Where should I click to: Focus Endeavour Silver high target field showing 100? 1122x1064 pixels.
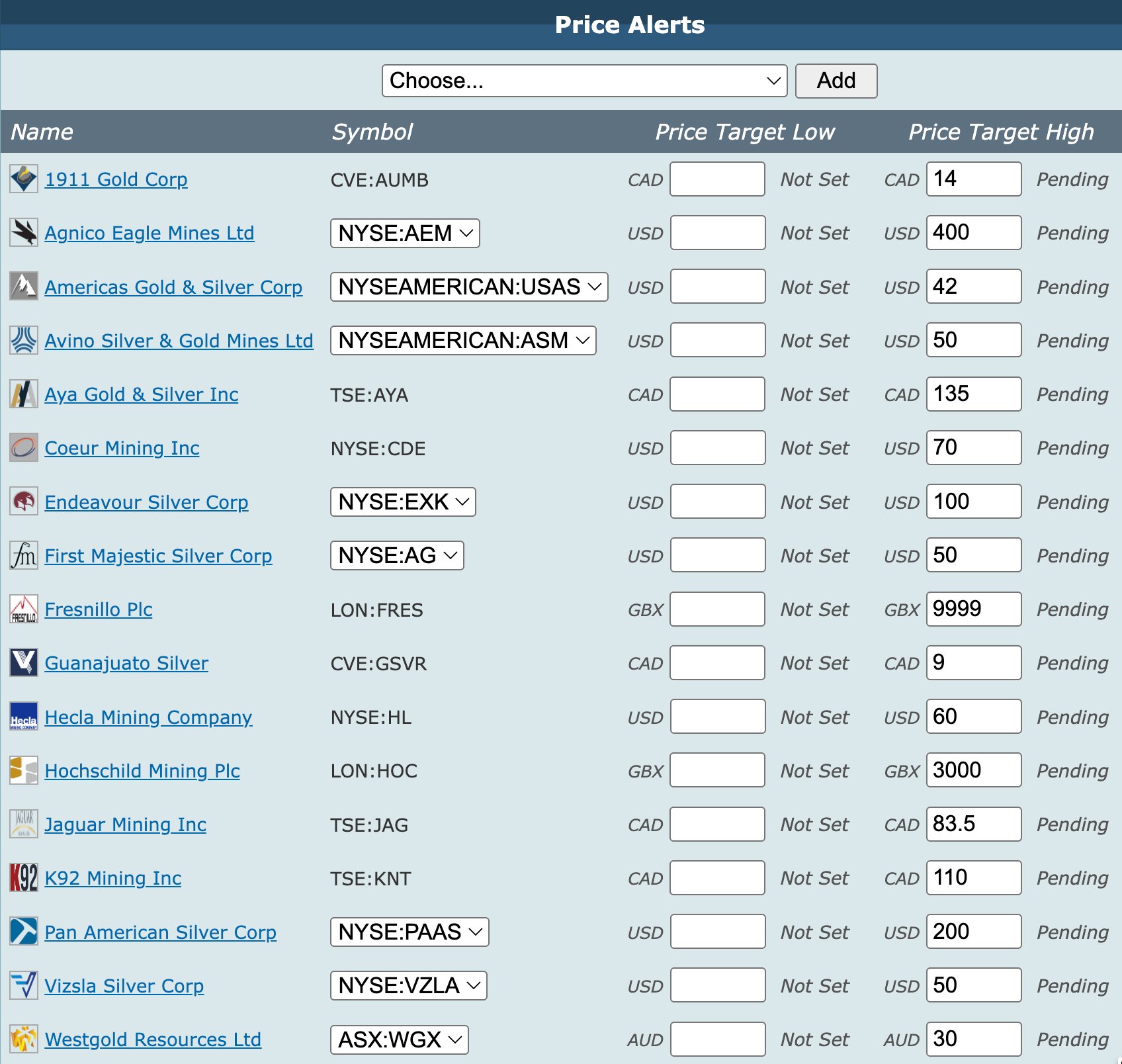click(x=974, y=502)
